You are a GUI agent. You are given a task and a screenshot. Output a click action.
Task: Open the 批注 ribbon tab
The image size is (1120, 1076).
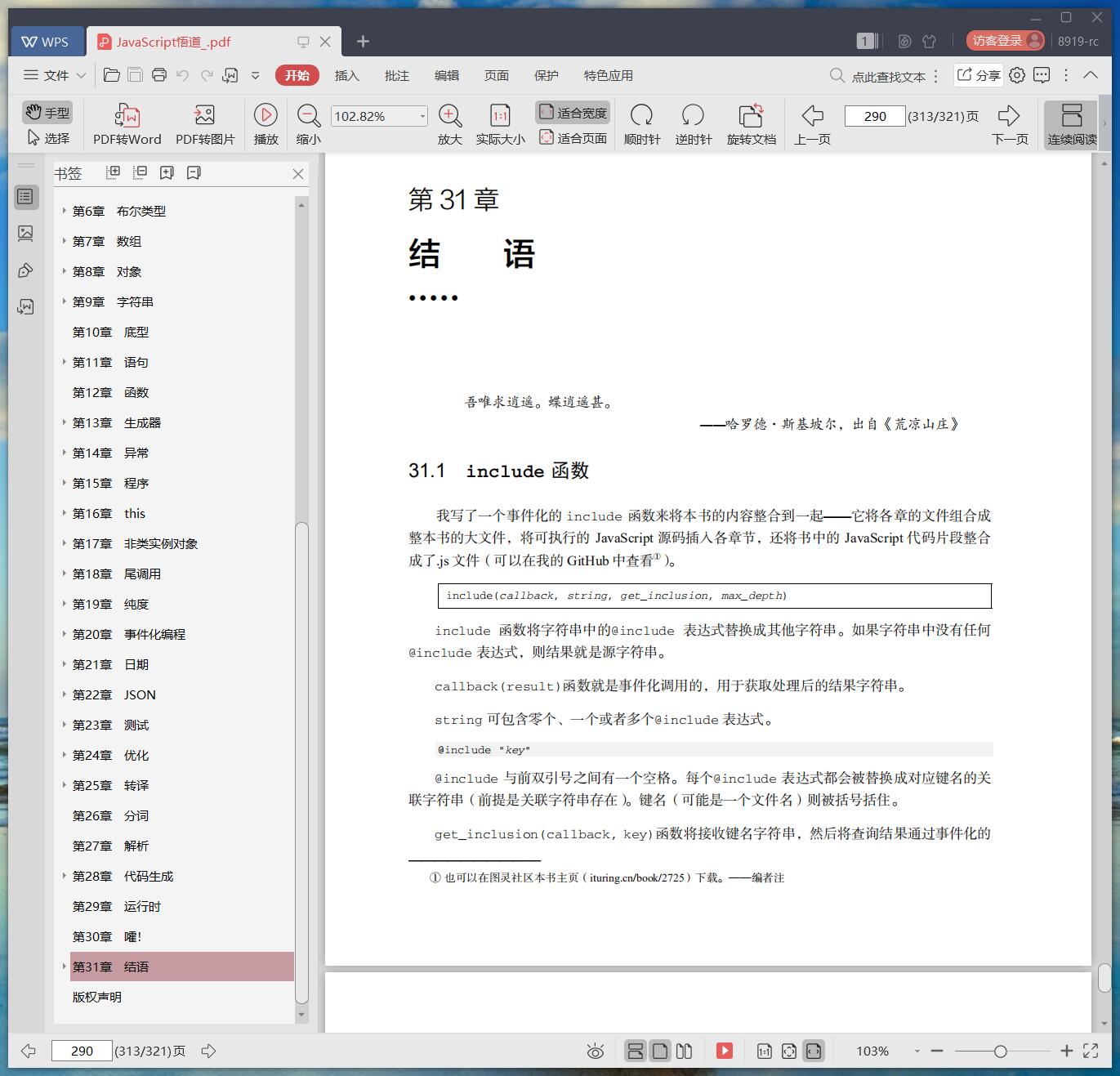[396, 75]
